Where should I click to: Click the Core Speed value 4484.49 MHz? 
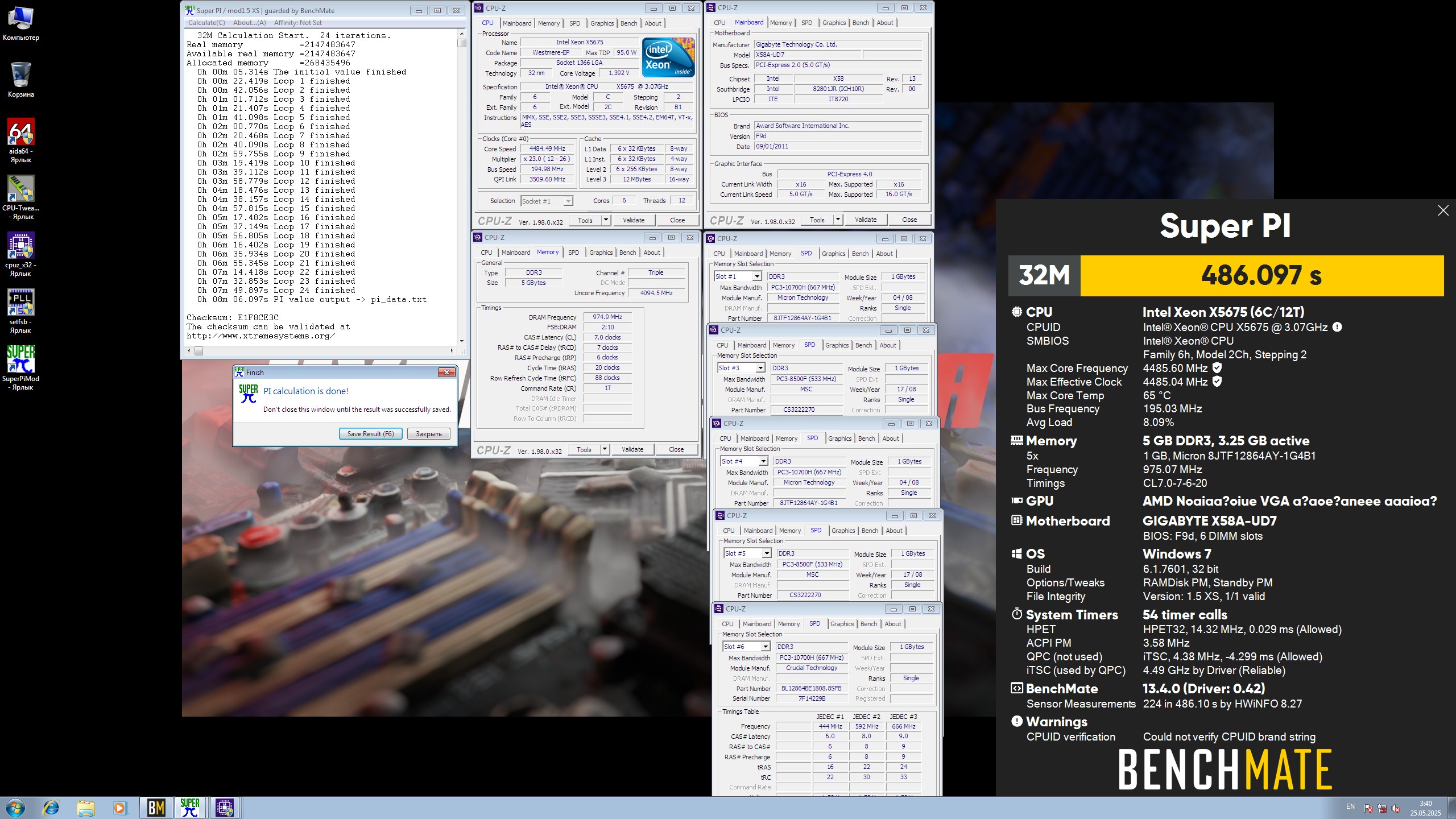coord(547,148)
